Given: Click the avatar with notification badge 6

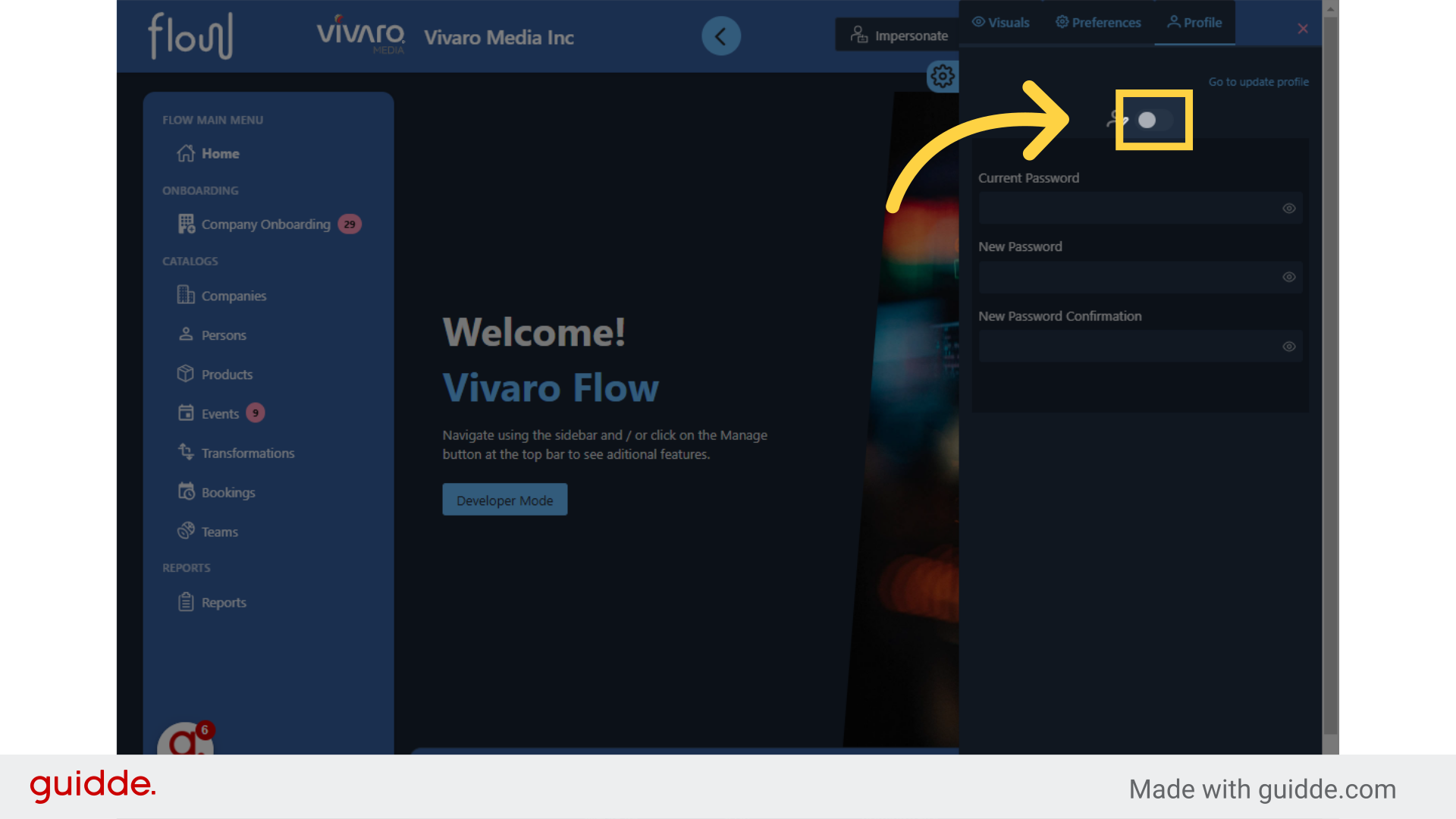Looking at the screenshot, I should (184, 740).
